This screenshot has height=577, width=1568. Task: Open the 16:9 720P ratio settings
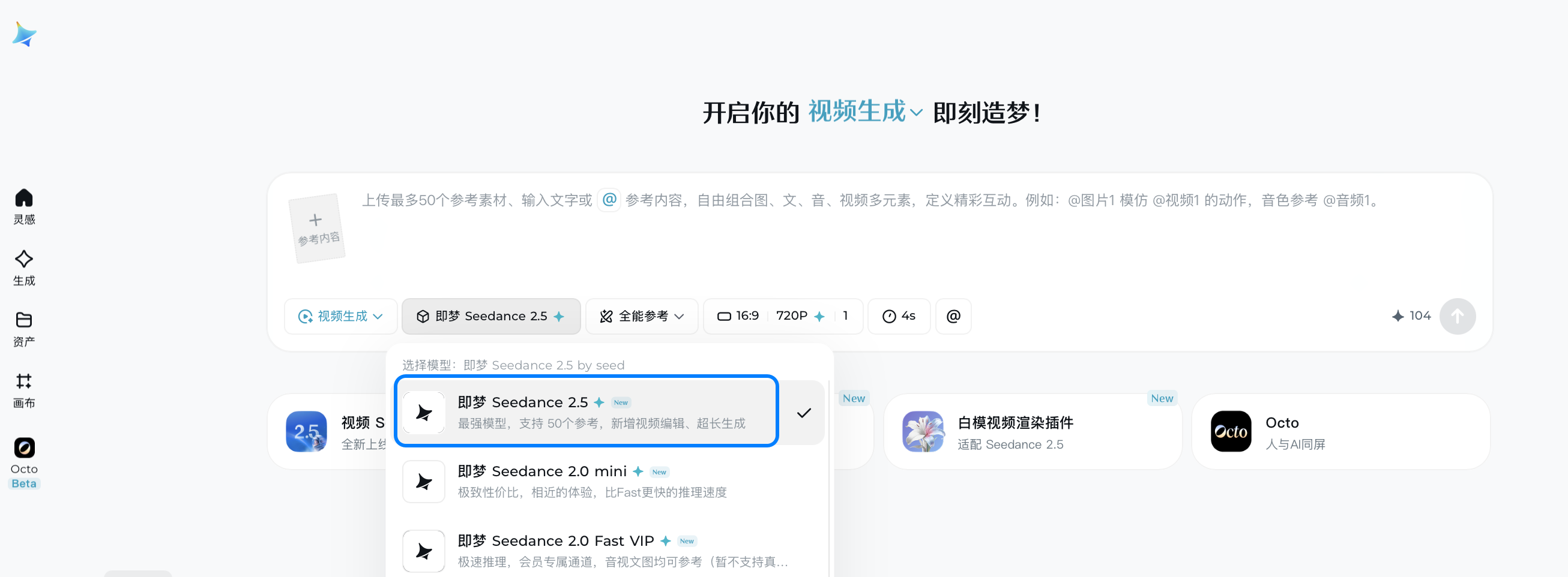click(x=783, y=316)
